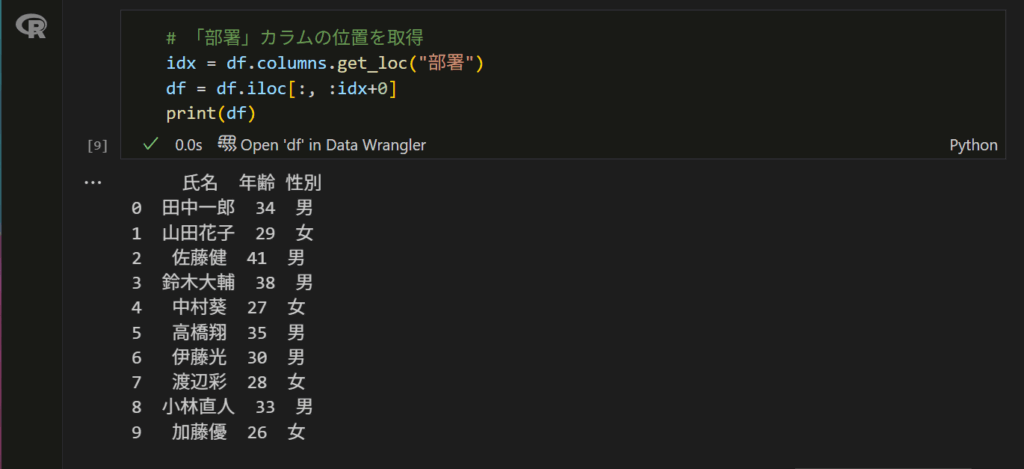Click the 山田花子 output row
1024x469 pixels.
[x=222, y=233]
